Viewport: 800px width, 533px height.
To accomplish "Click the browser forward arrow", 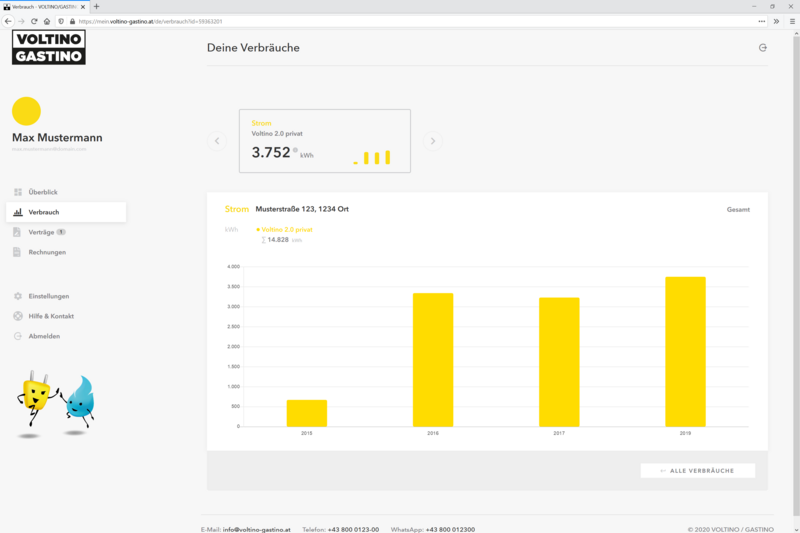I will [21, 21].
